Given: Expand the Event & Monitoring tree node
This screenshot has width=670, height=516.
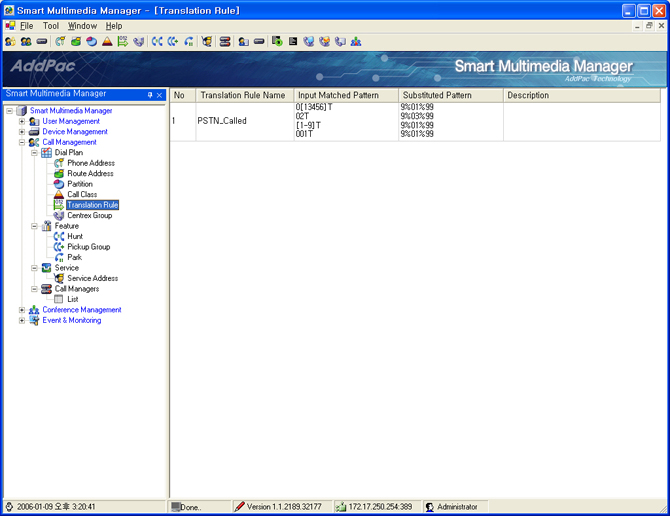Looking at the screenshot, I should [x=22, y=321].
